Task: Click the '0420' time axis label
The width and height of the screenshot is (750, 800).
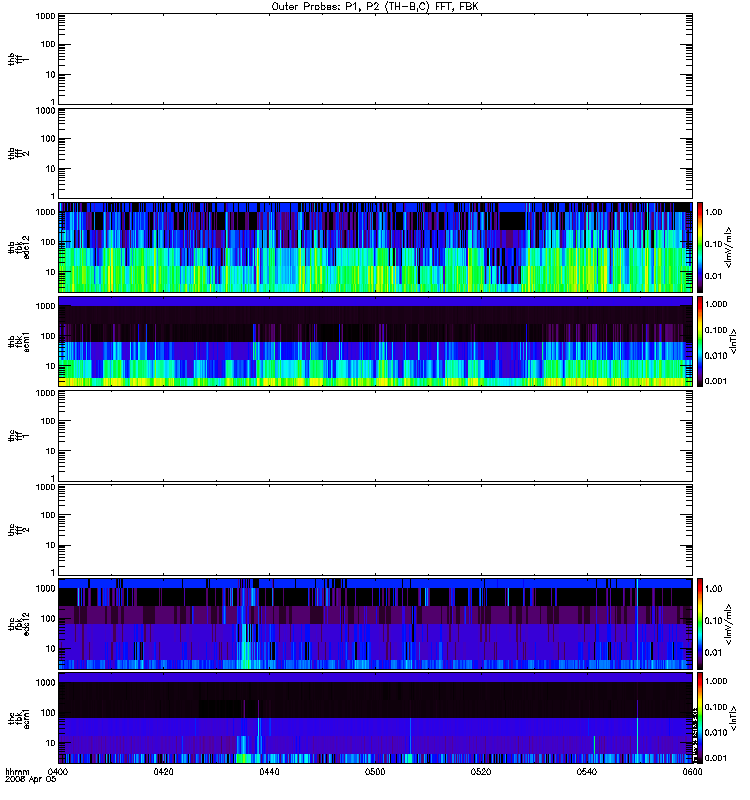Action: 163,772
